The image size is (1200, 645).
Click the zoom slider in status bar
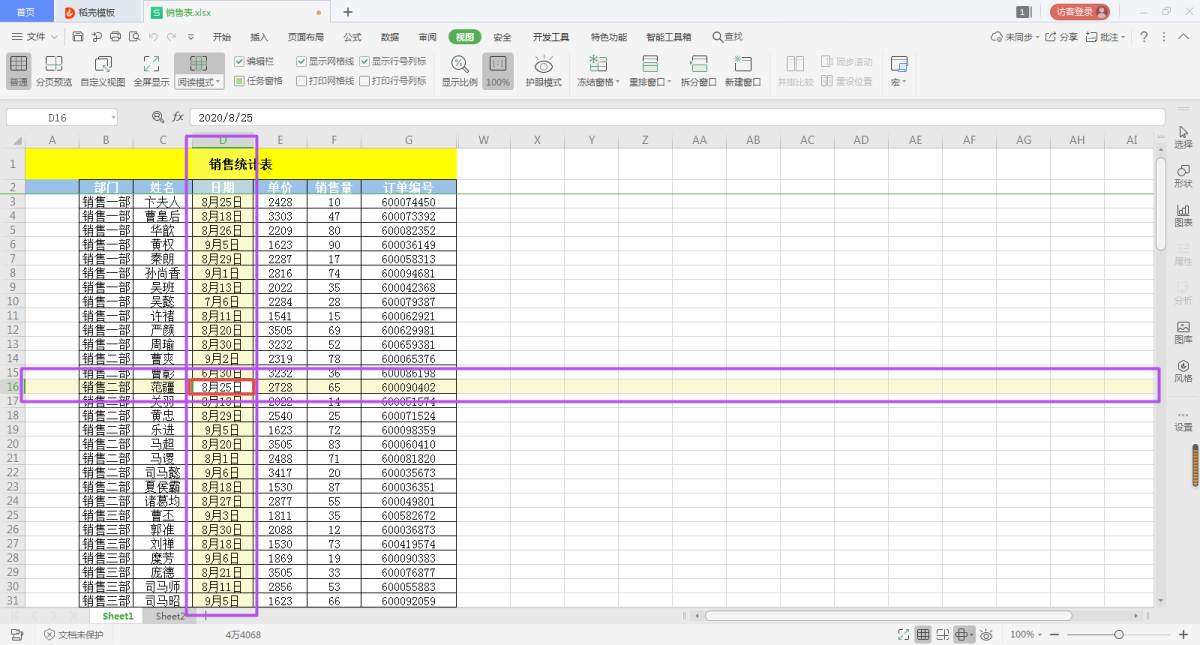tap(1118, 635)
